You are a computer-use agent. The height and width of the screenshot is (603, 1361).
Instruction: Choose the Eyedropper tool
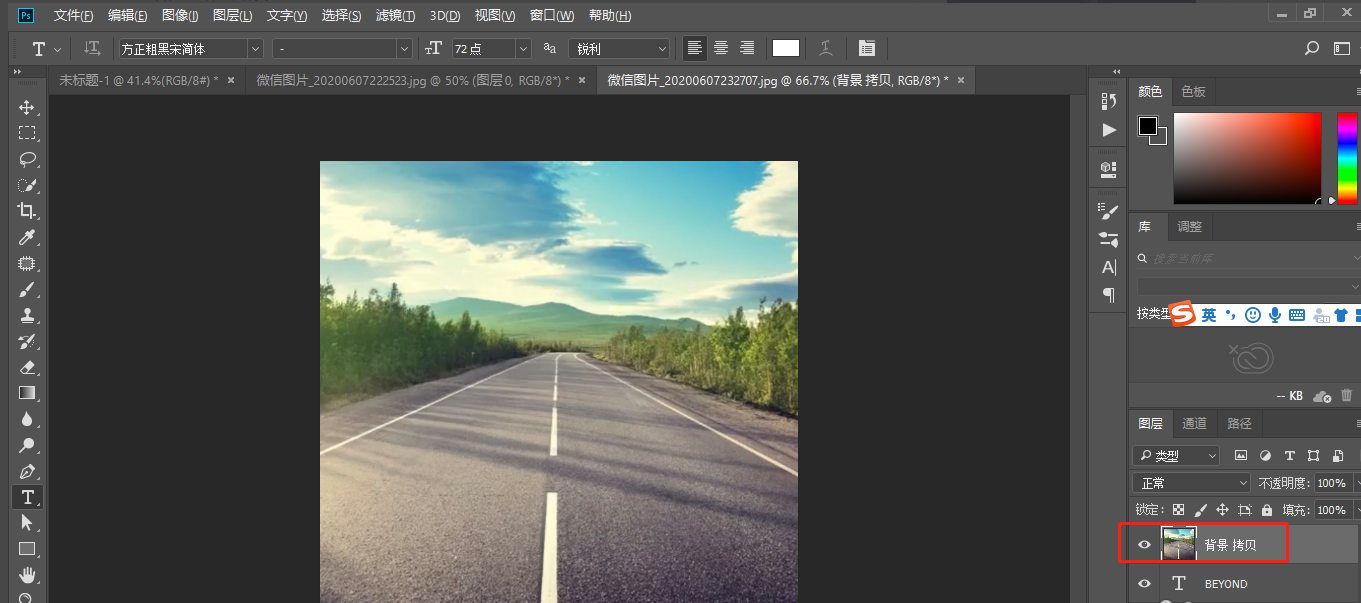[x=27, y=237]
